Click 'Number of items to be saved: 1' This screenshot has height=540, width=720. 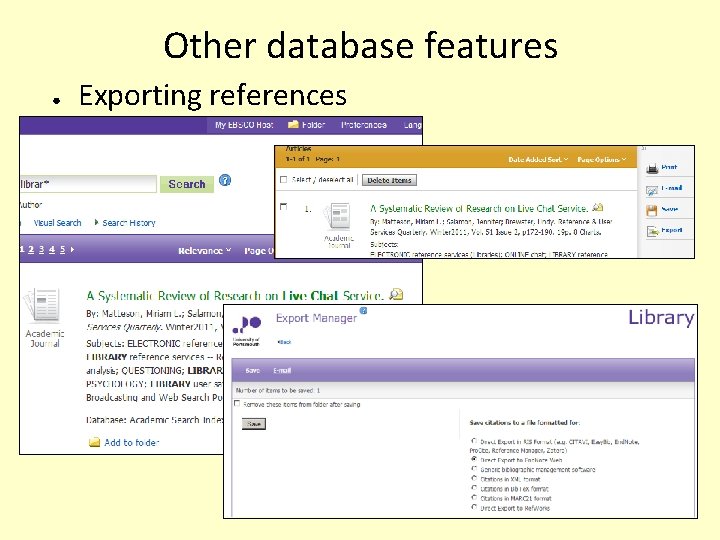[x=278, y=390]
